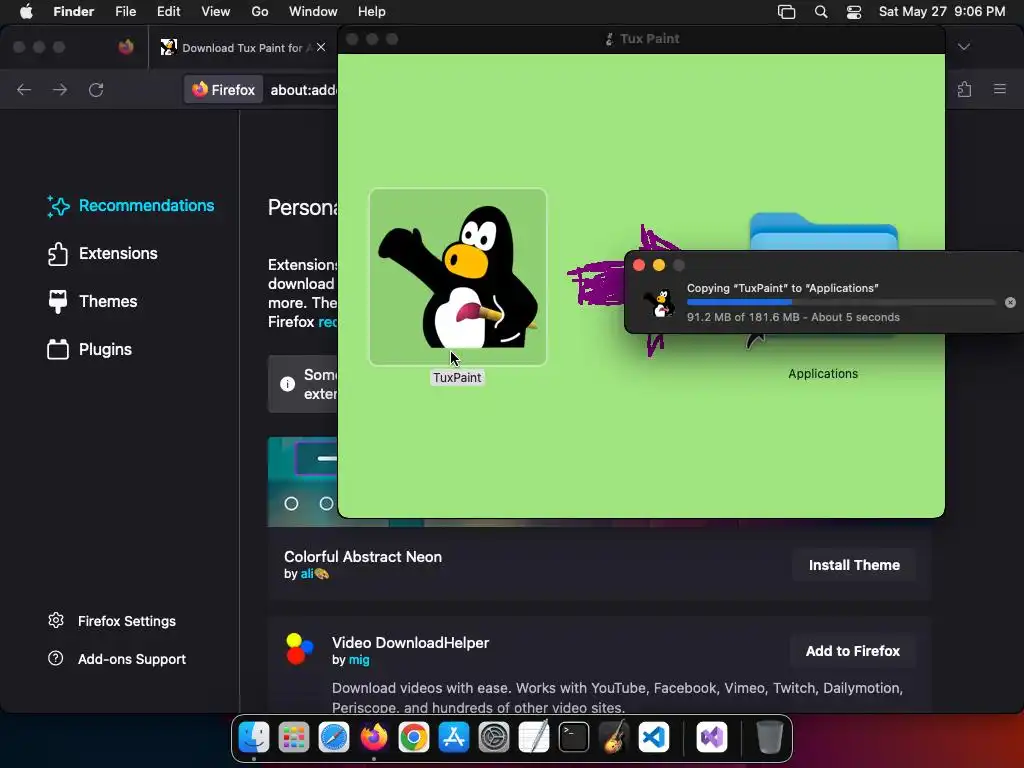1024x768 pixels.
Task: Click the Colorful Abstract Neon theme preview
Action: [x=302, y=482]
